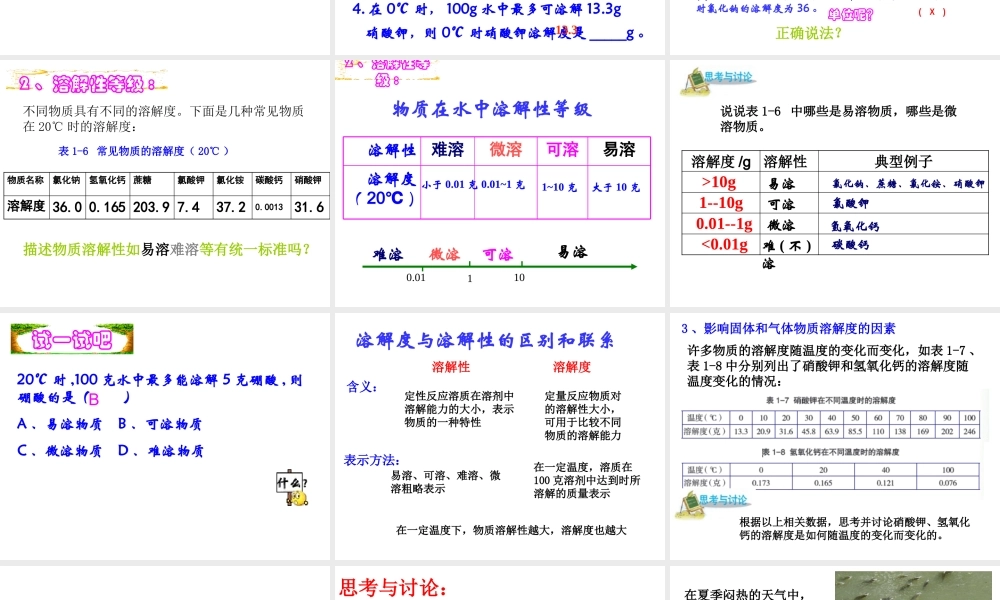The height and width of the screenshot is (600, 1000).
Task: Click the 36.0 cell under 氯化钠
Action: [x=67, y=207]
